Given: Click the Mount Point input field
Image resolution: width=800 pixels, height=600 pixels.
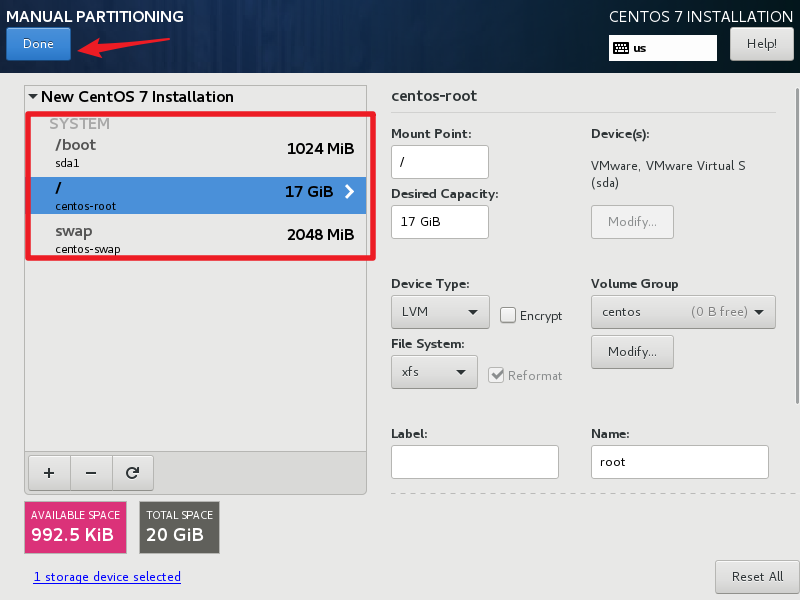Looking at the screenshot, I should pos(440,162).
